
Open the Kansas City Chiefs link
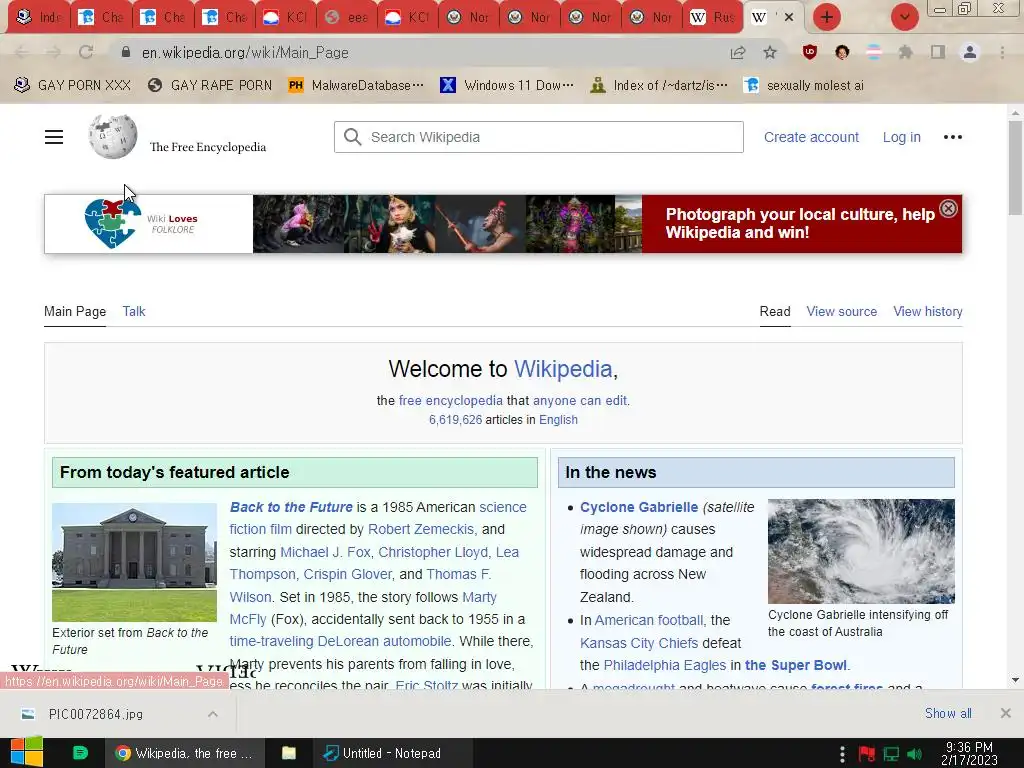(x=639, y=643)
